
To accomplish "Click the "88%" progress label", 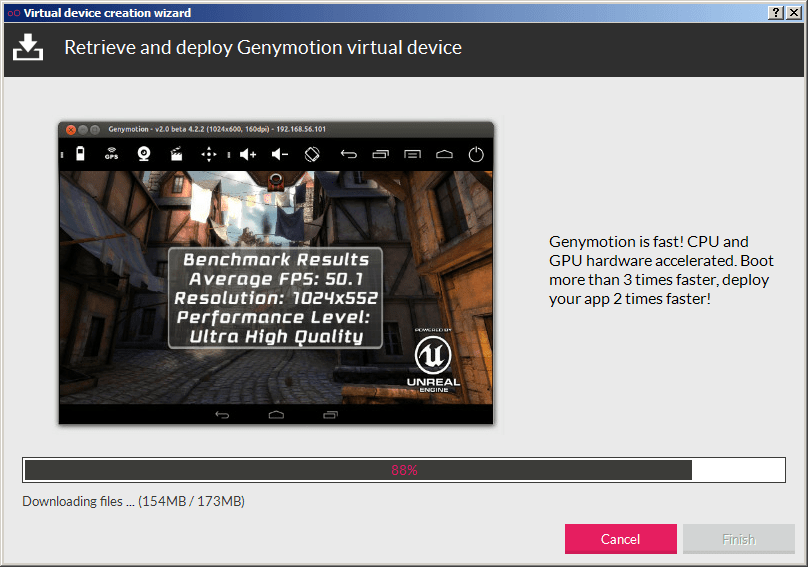I will pyautogui.click(x=404, y=470).
